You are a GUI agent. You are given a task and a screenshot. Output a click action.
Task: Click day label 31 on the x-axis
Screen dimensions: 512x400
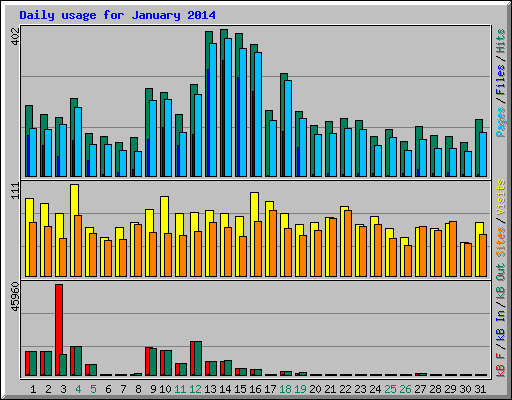pyautogui.click(x=480, y=389)
